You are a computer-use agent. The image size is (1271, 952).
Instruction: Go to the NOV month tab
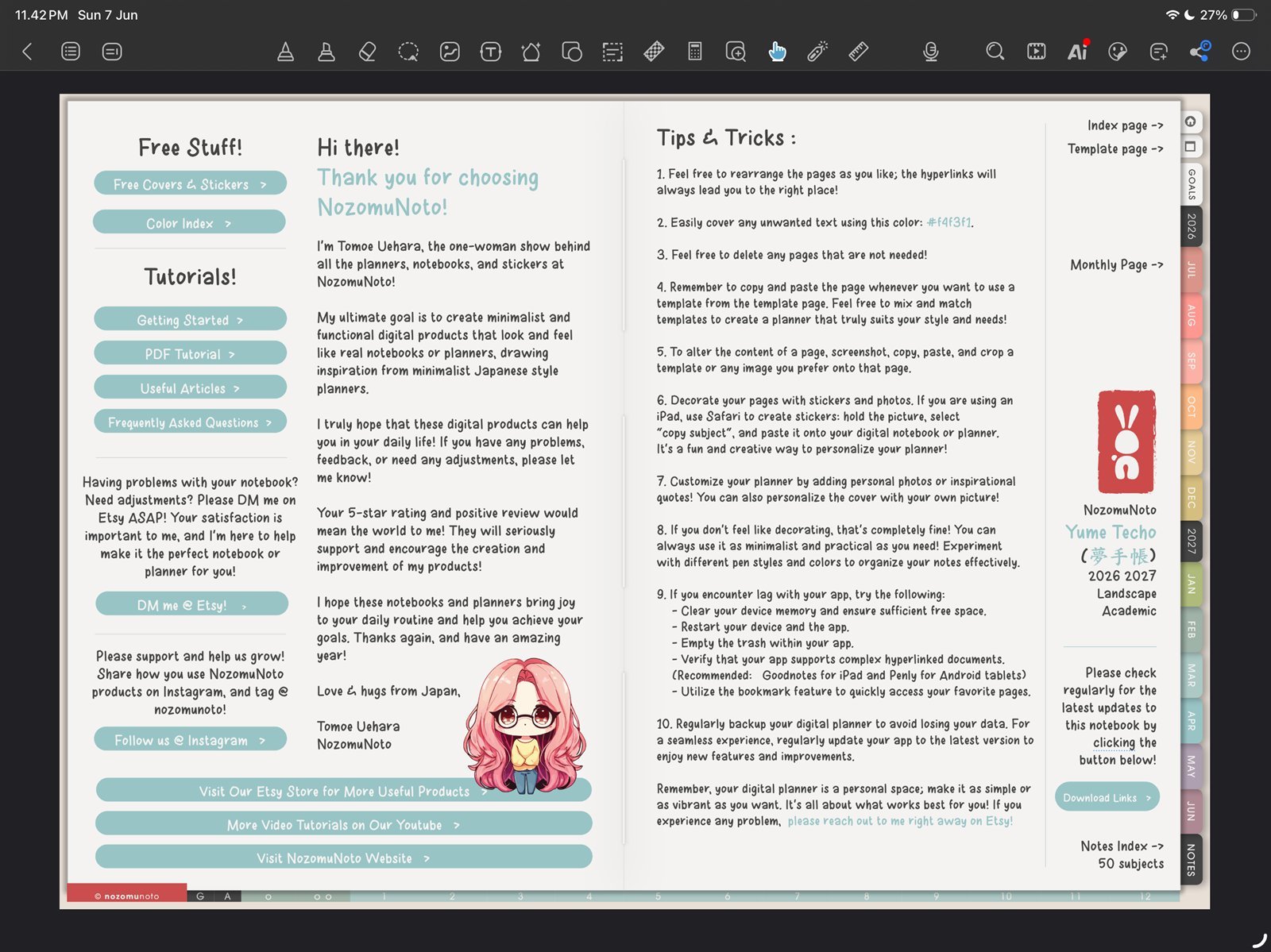(x=1191, y=451)
